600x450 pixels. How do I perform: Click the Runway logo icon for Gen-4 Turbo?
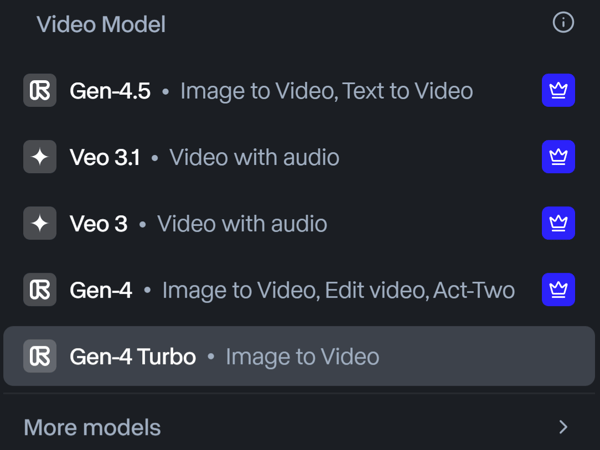coord(40,356)
